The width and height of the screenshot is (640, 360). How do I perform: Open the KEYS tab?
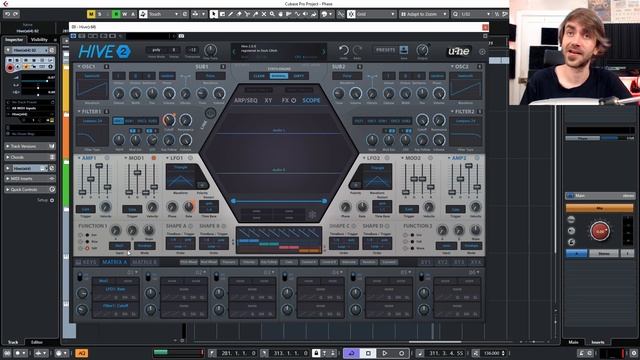(x=86, y=262)
